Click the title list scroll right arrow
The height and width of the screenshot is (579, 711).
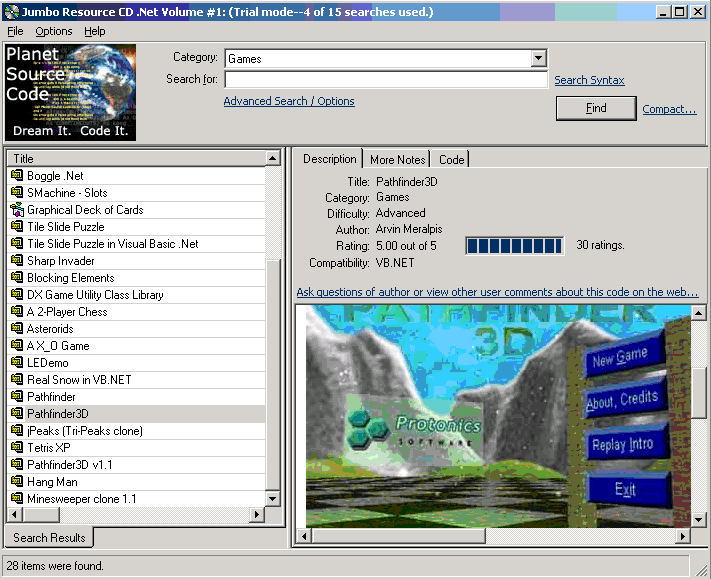click(x=257, y=514)
